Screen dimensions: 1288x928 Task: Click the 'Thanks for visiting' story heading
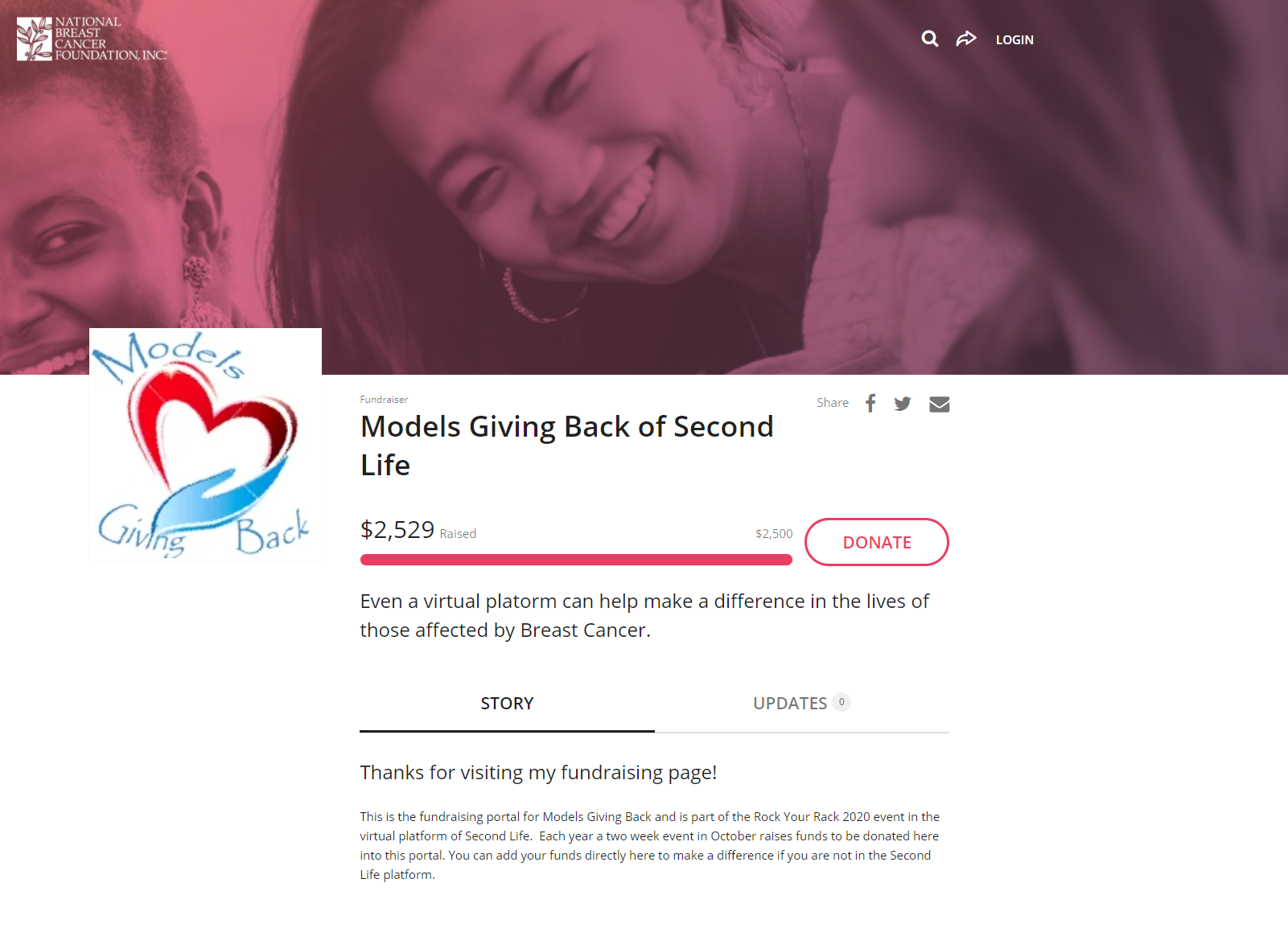538,773
